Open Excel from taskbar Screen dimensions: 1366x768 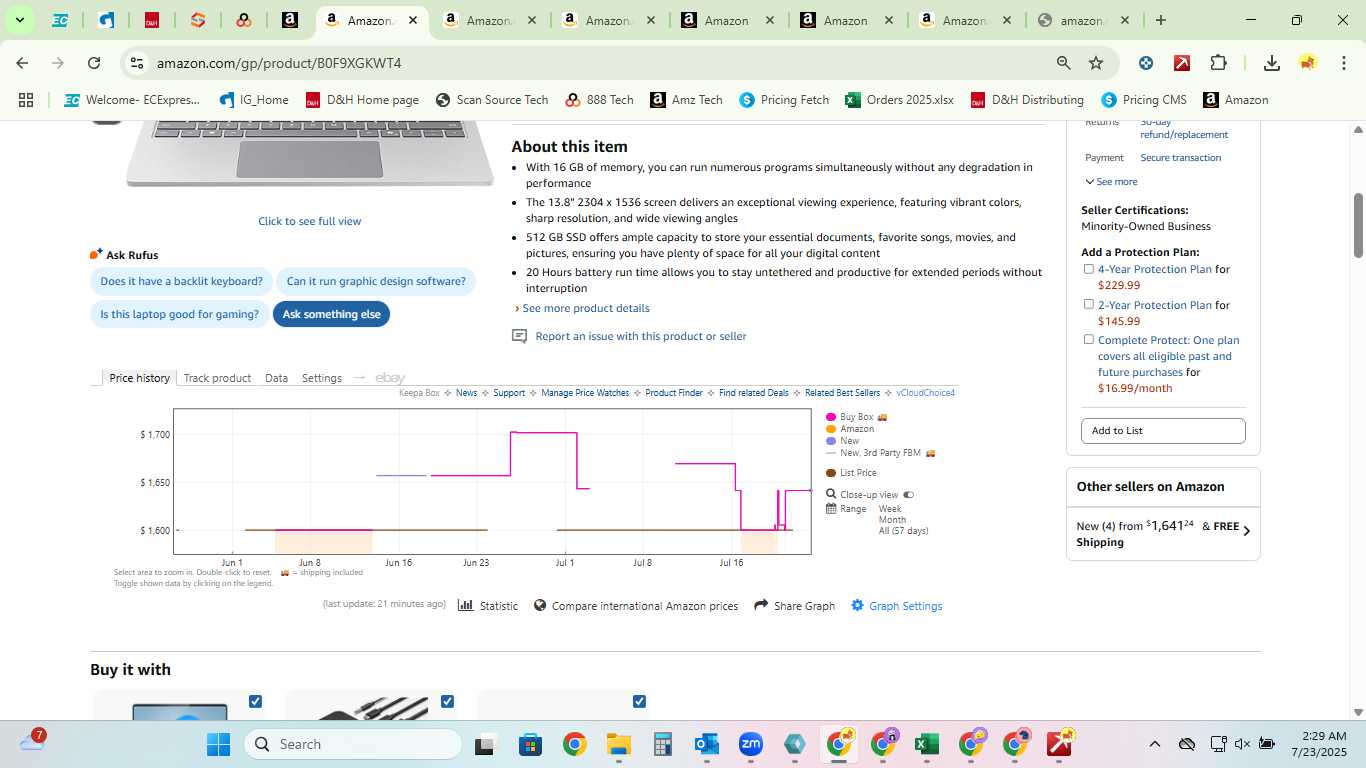click(926, 744)
